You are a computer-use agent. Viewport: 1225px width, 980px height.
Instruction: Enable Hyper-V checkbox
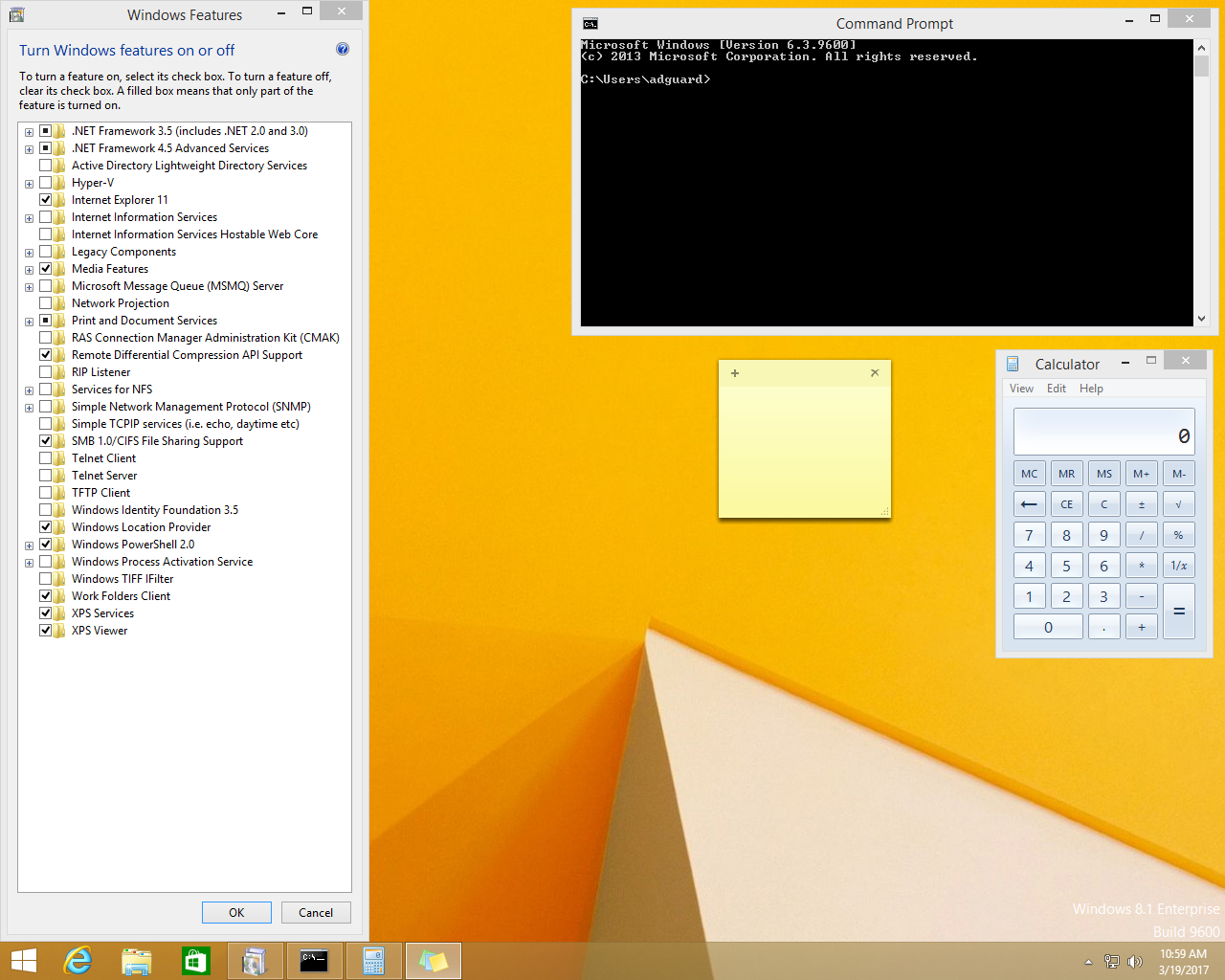tap(45, 183)
